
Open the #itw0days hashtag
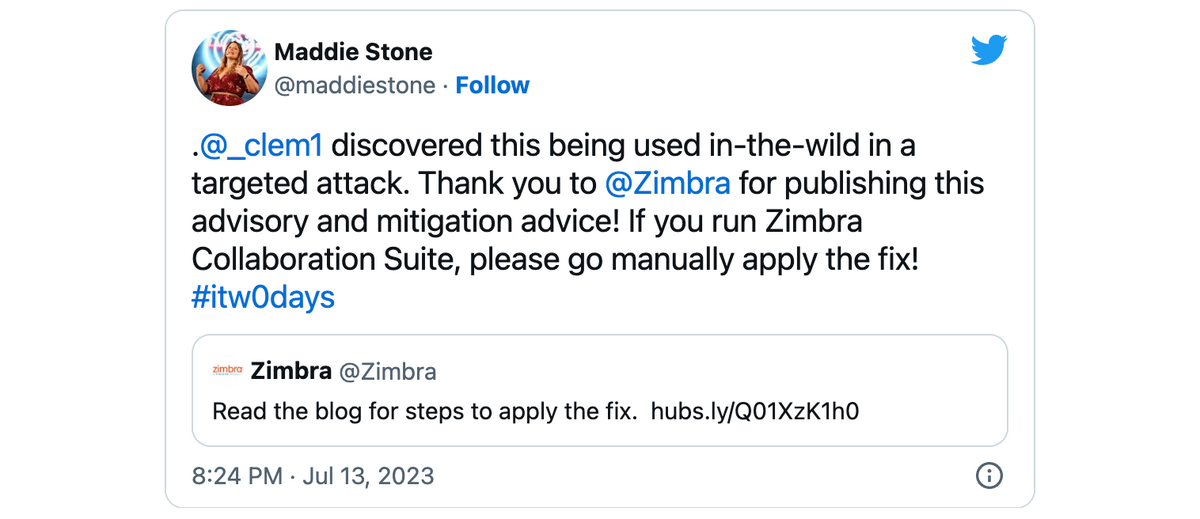click(x=263, y=297)
